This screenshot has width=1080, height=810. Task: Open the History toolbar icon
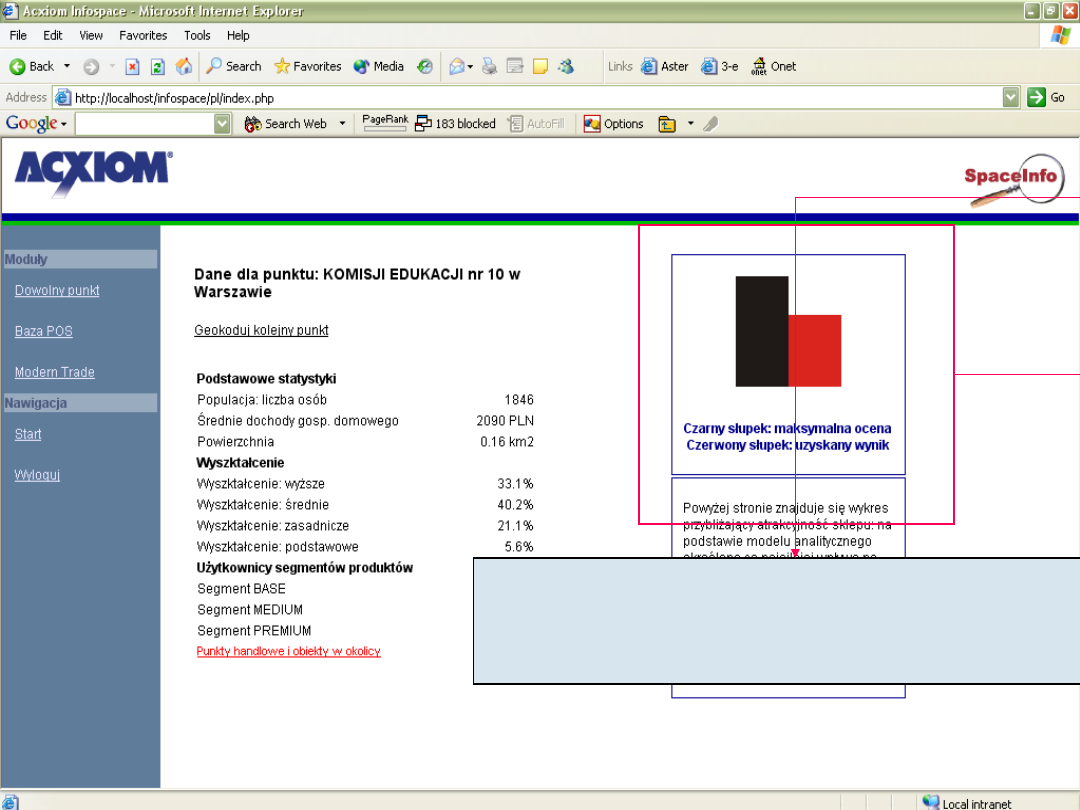(425, 67)
